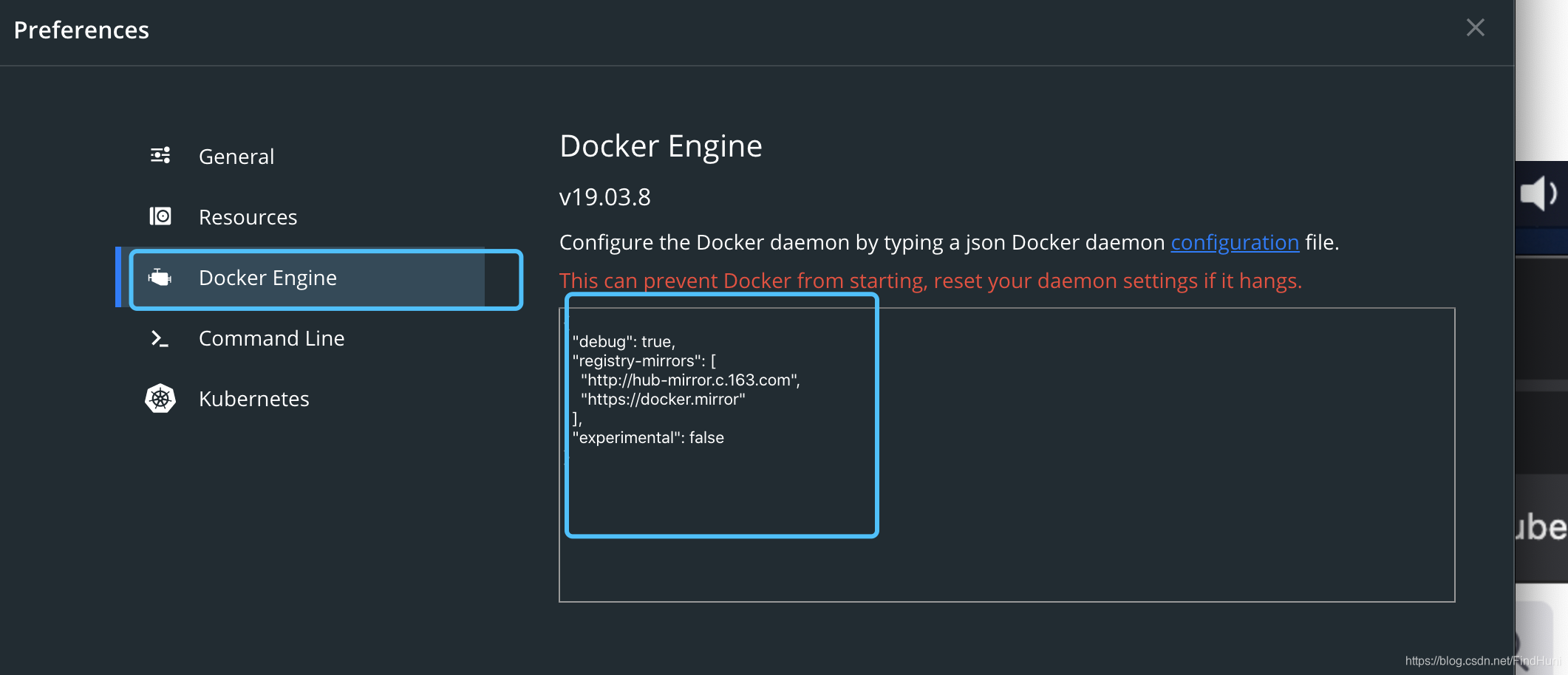Click the "registry-mirrors": [ line
The image size is (1568, 675).
[x=644, y=360]
